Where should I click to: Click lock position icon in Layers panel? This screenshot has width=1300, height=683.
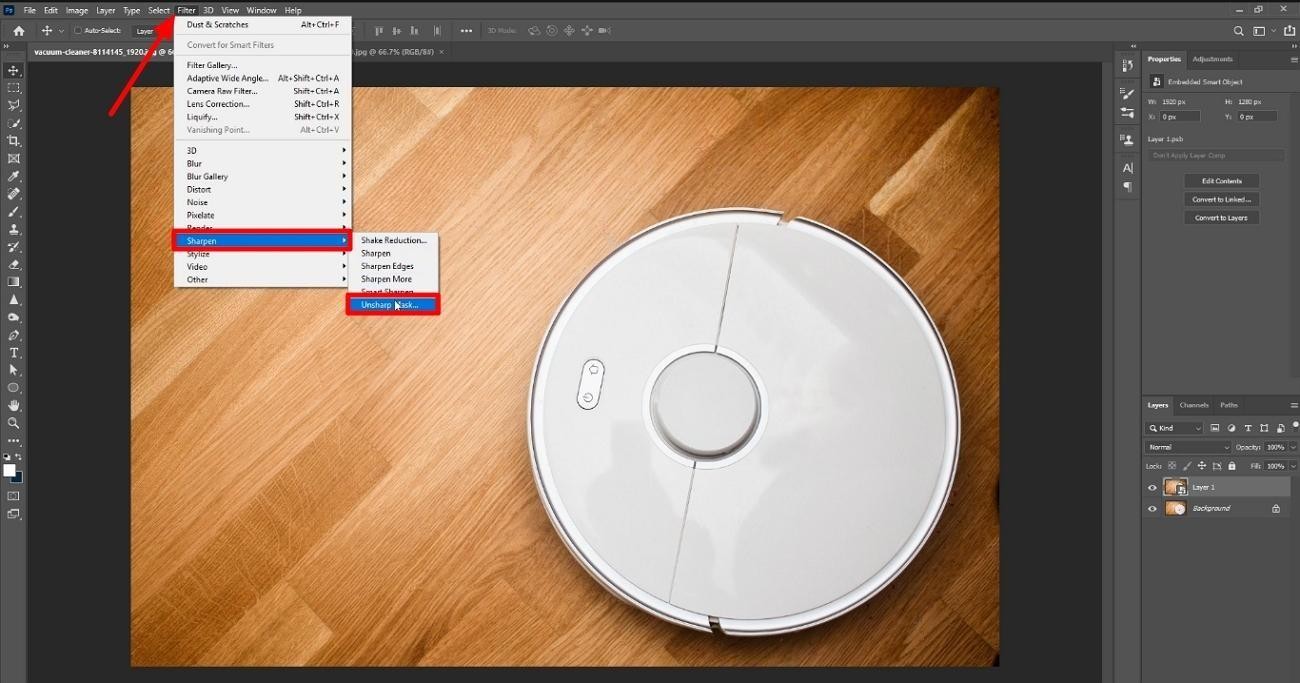1203,466
